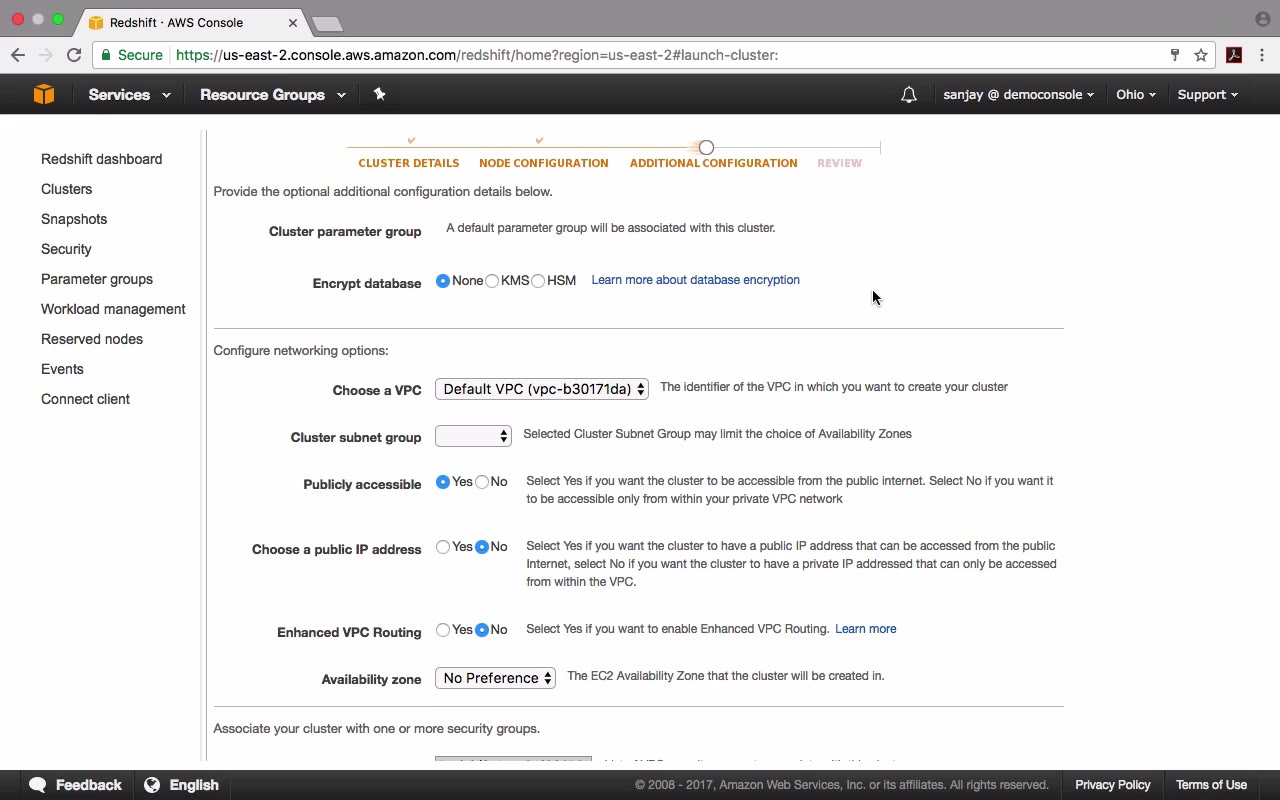Open the notifications bell
This screenshot has width=1280, height=800.
[x=908, y=95]
